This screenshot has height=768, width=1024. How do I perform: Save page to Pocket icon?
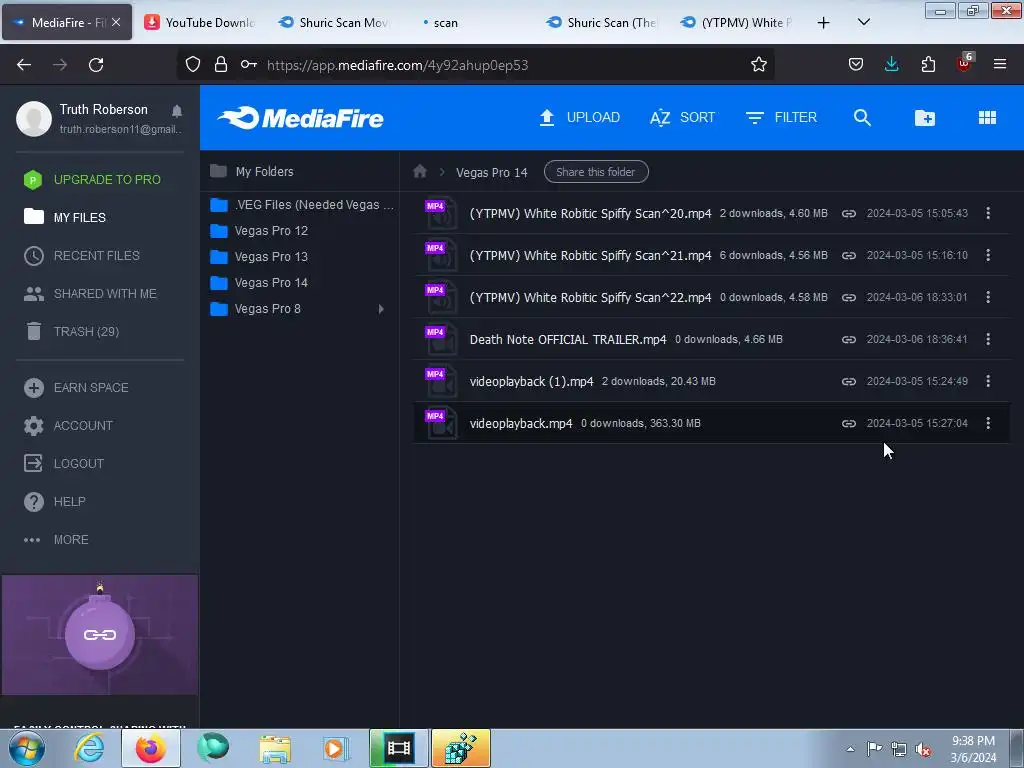tap(856, 64)
